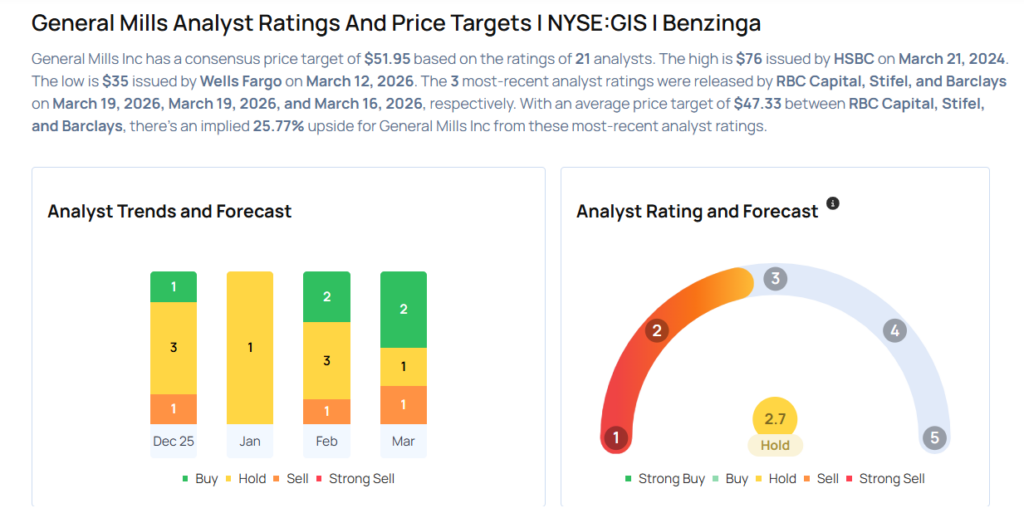Click gauge marker number 3

pyautogui.click(x=774, y=279)
